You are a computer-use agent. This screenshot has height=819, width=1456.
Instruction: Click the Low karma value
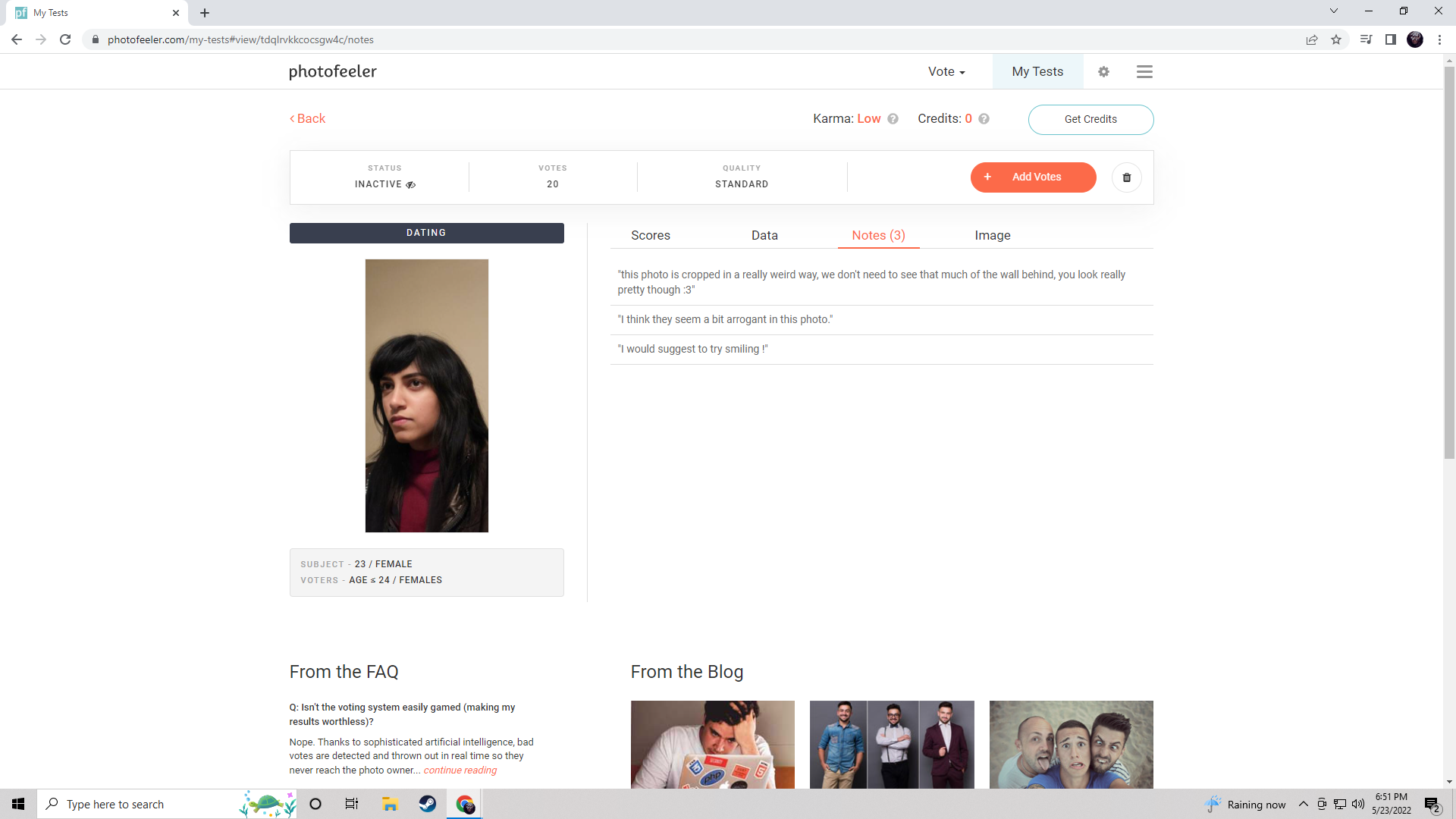[x=868, y=118]
